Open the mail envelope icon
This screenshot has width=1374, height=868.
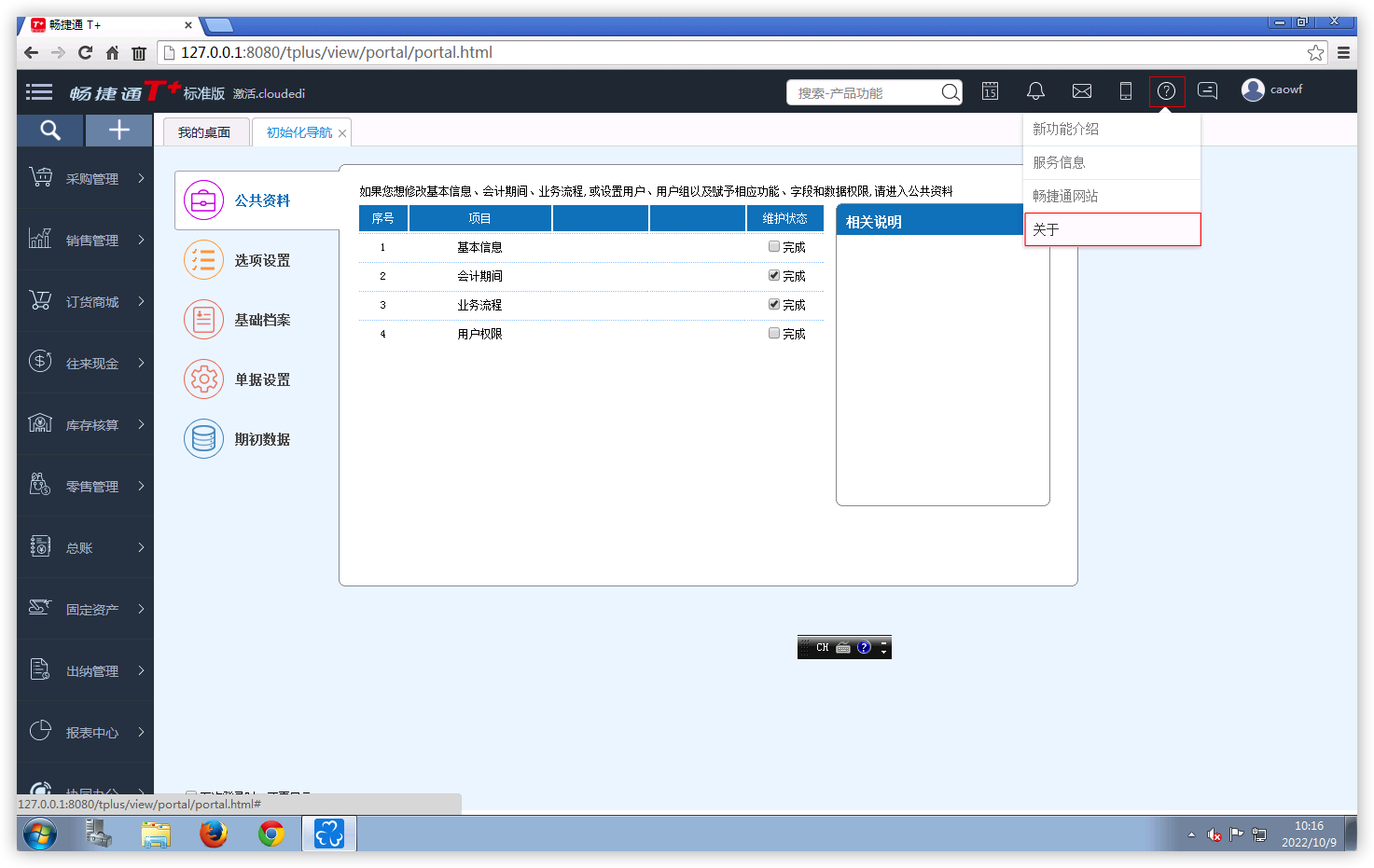(x=1082, y=91)
